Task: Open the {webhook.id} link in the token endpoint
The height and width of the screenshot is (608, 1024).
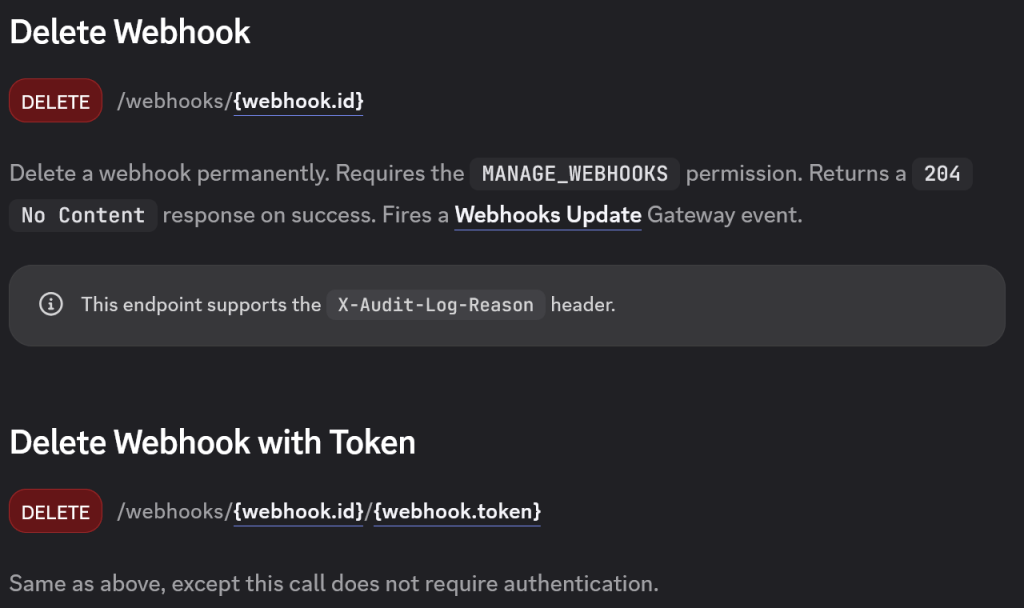Action: point(298,512)
